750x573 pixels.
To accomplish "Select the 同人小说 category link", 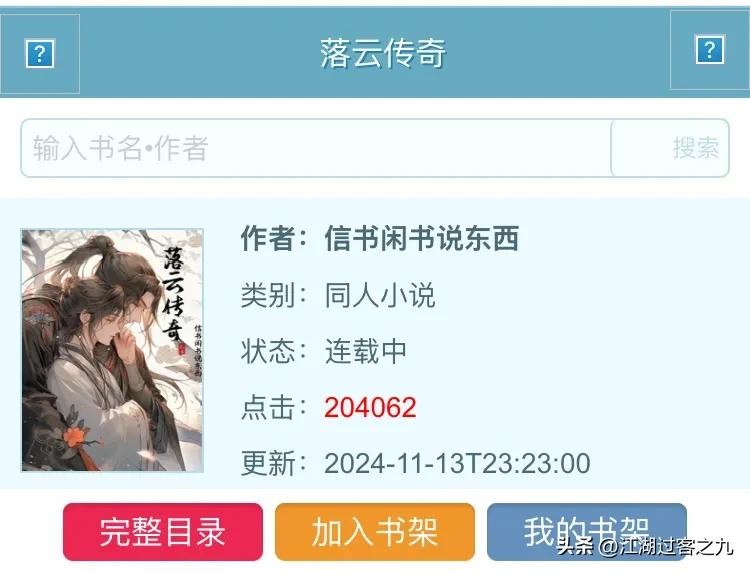I will click(380, 295).
